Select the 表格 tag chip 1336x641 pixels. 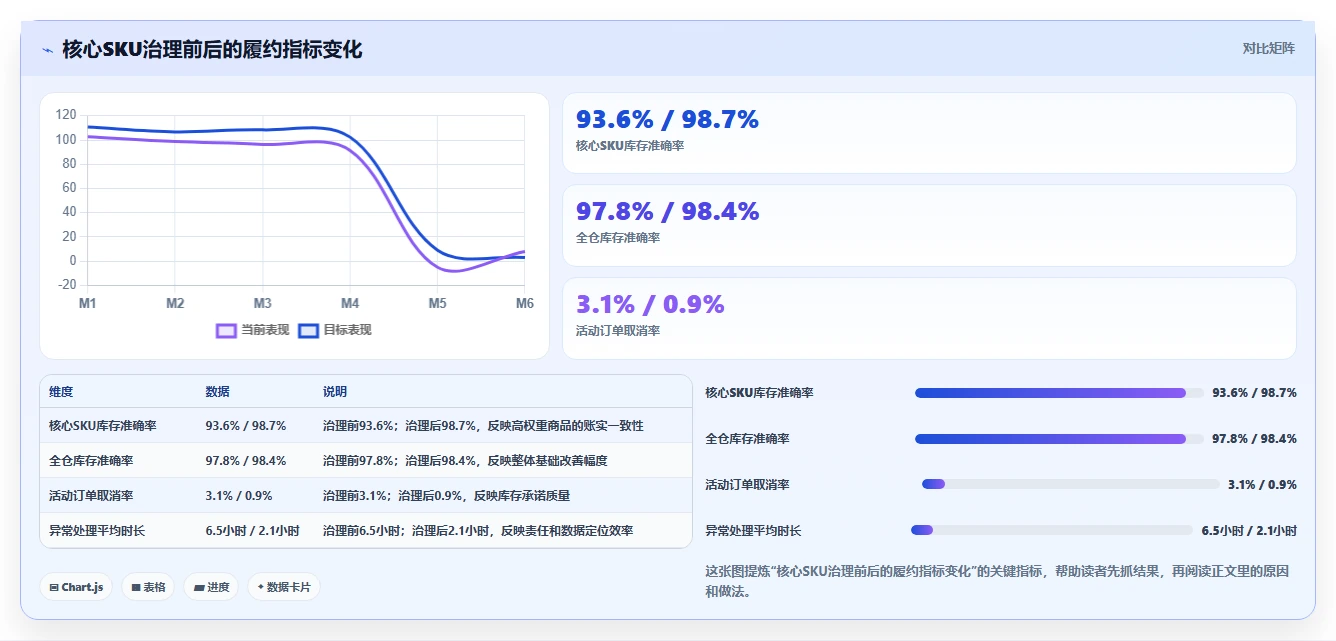(x=148, y=587)
